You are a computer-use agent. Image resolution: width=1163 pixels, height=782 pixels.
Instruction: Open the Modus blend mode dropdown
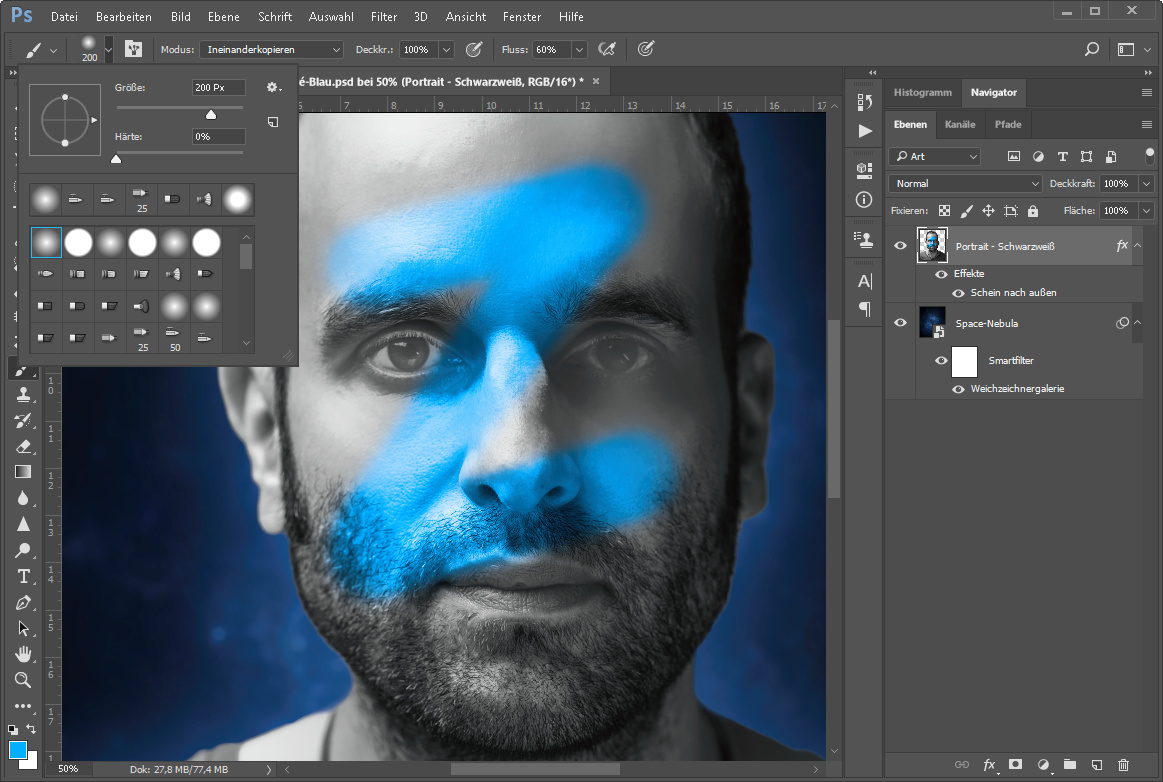click(x=271, y=49)
